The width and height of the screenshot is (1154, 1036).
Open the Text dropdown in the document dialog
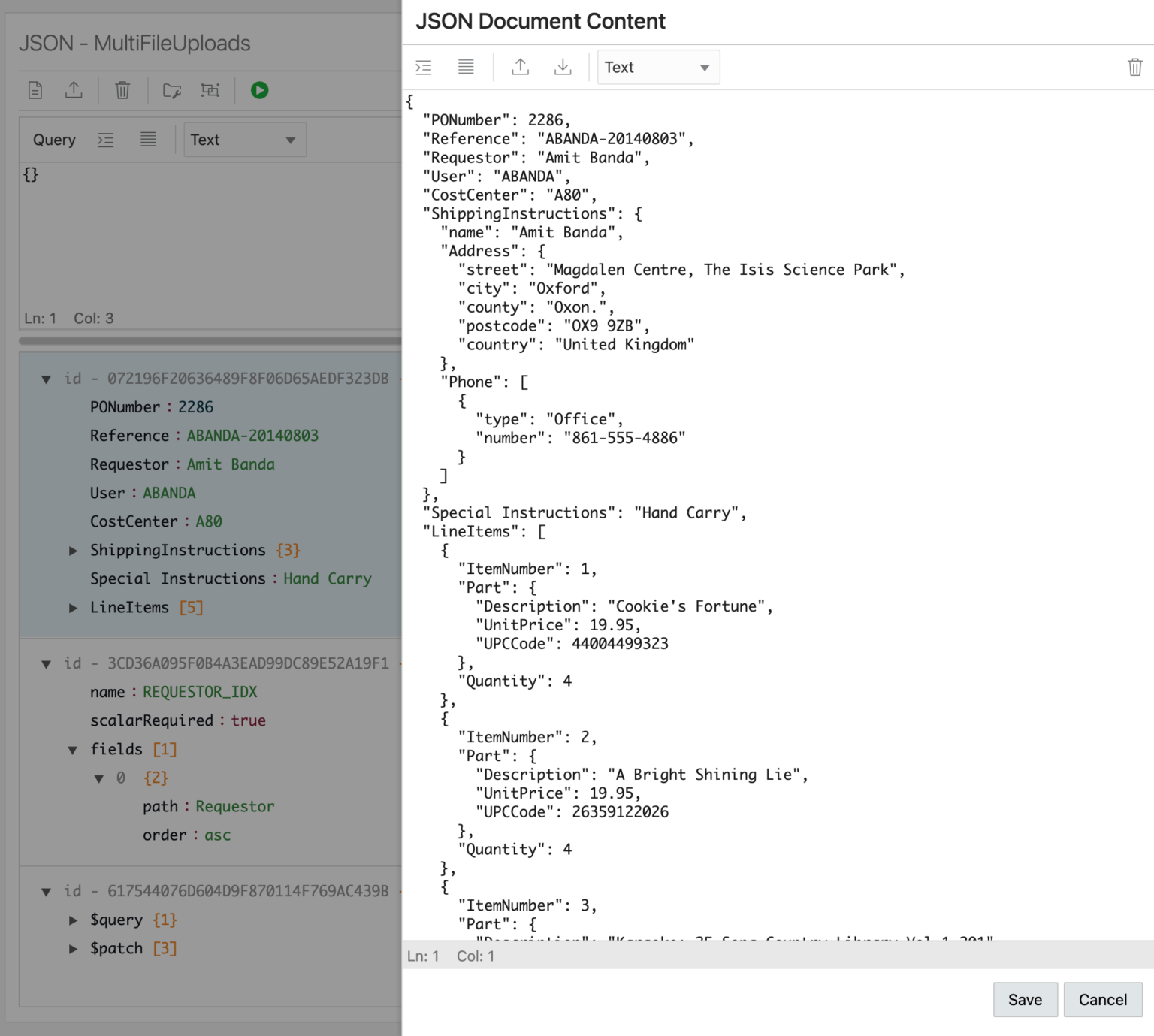click(658, 68)
